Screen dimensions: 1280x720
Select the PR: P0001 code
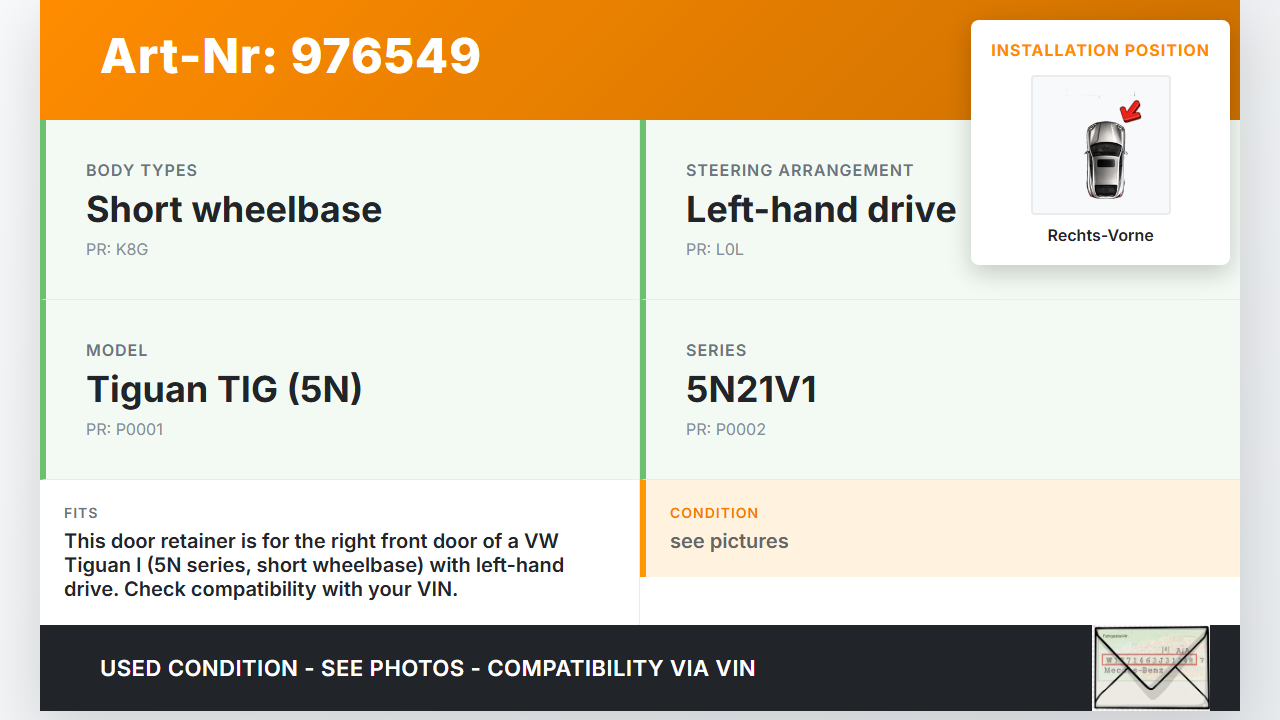(125, 429)
